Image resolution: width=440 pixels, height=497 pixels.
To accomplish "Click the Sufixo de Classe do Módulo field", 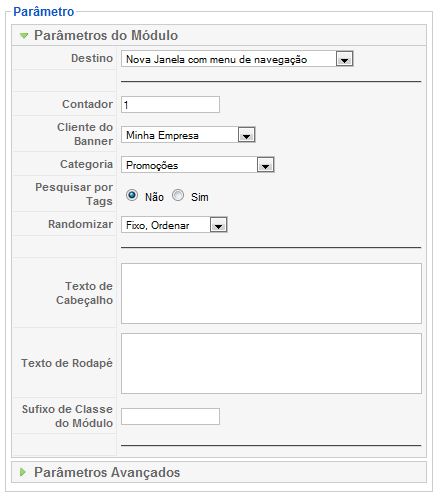I will [x=170, y=416].
